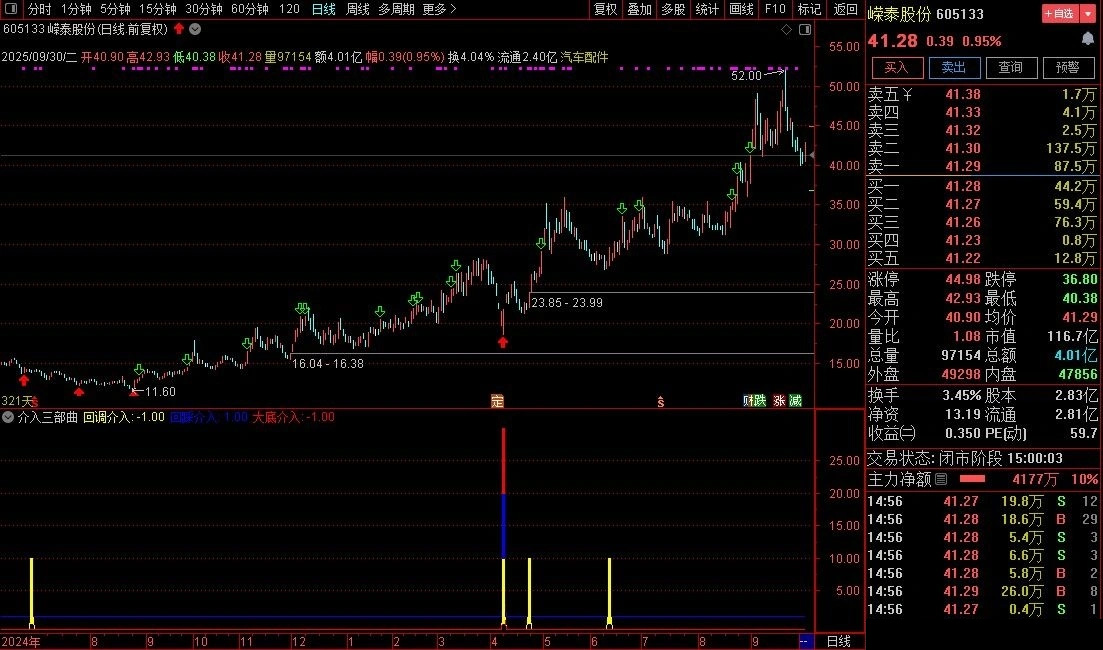1103x650 pixels.
Task: Click the 23.85 - 23.99 gap label
Action: [567, 302]
